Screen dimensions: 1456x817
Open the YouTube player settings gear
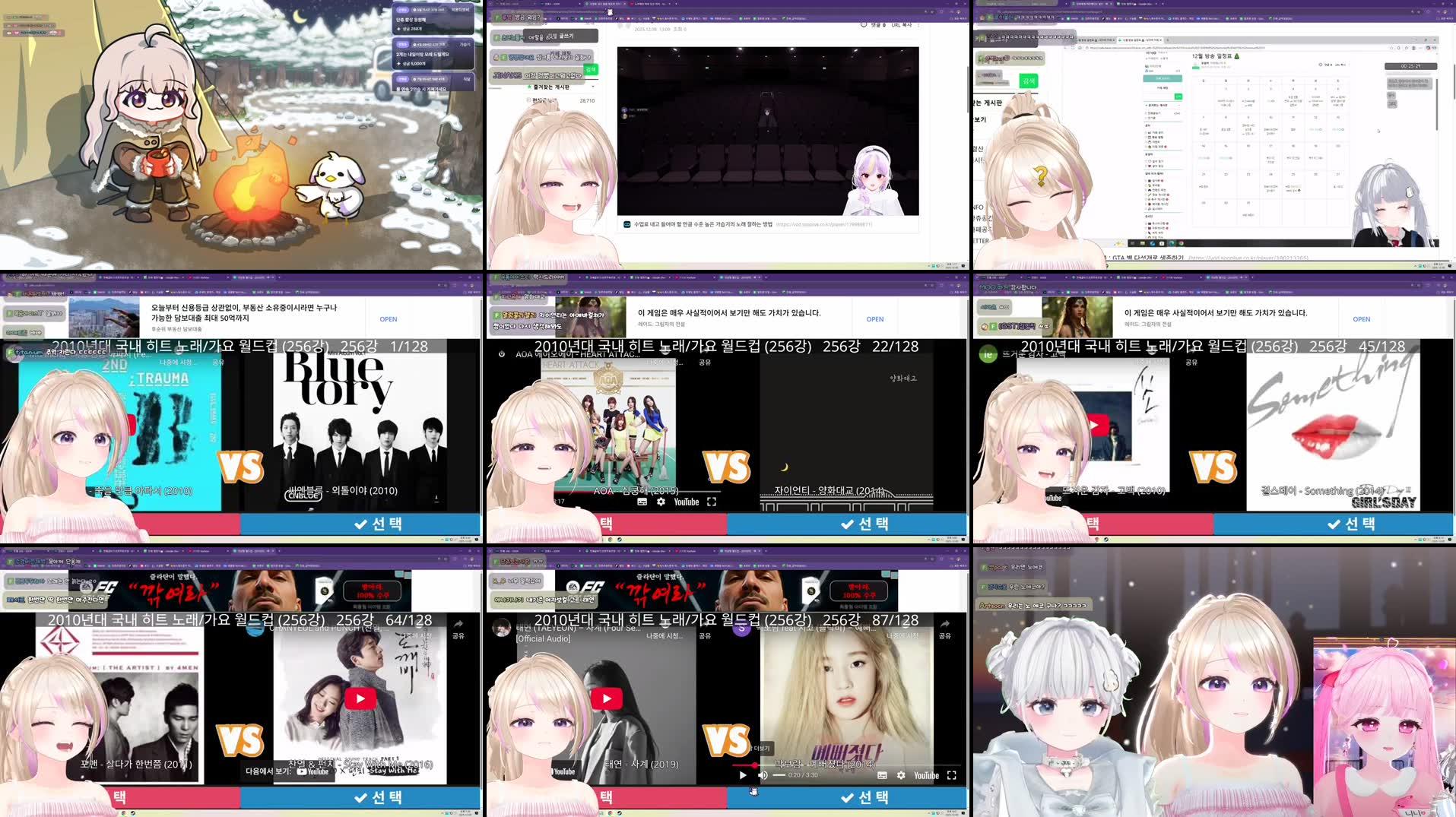pos(900,775)
